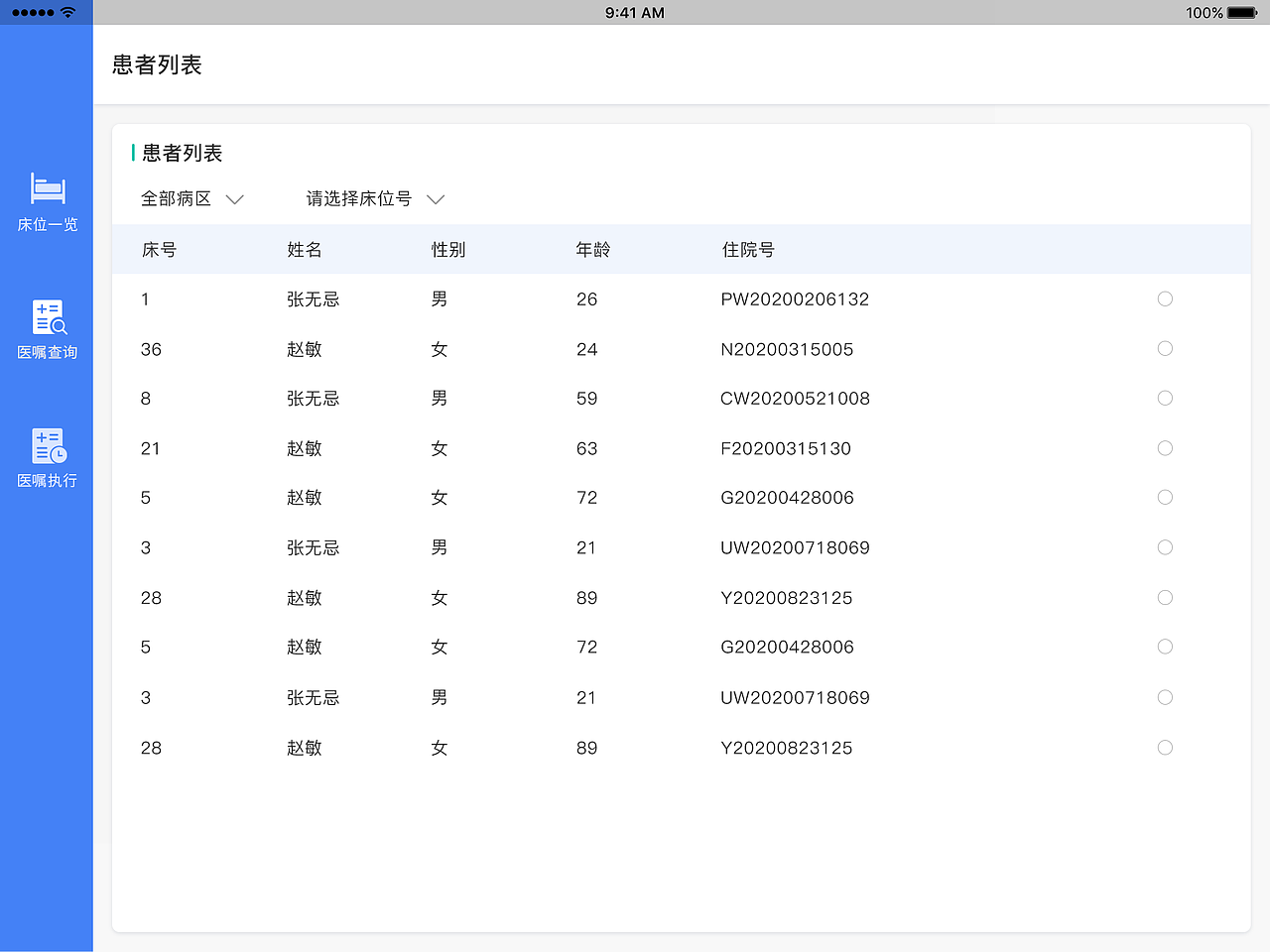Open the 全部病区 ward dropdown

click(x=177, y=198)
